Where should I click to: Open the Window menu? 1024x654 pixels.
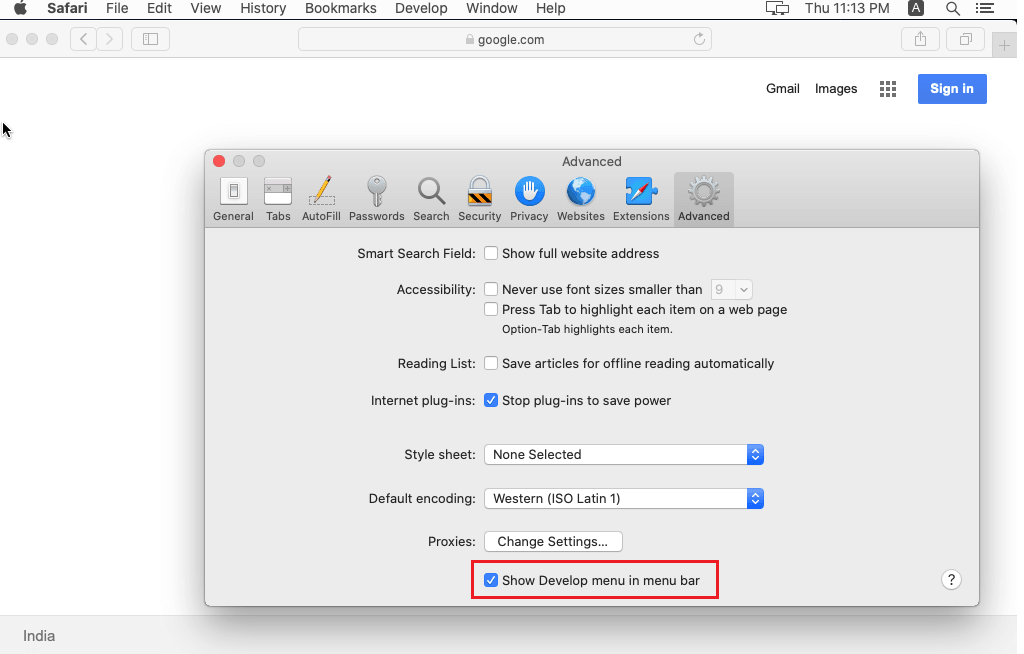492,8
